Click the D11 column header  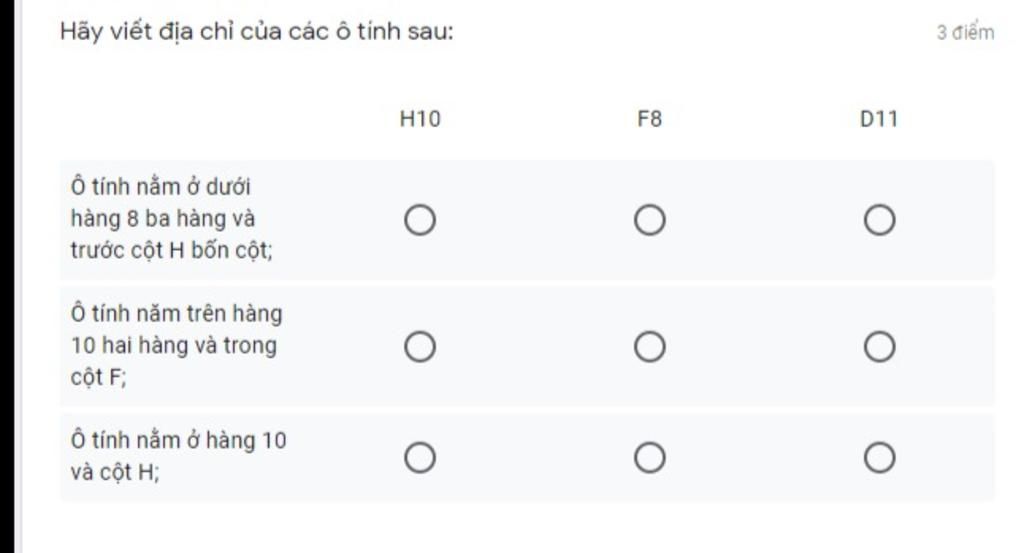coord(879,120)
